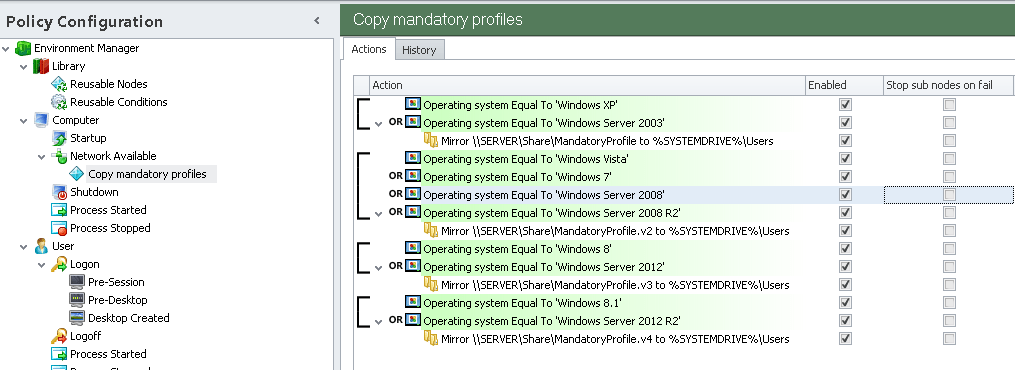
Task: Collapse the Windows Server 2003 condition group
Action: pyautogui.click(x=379, y=124)
